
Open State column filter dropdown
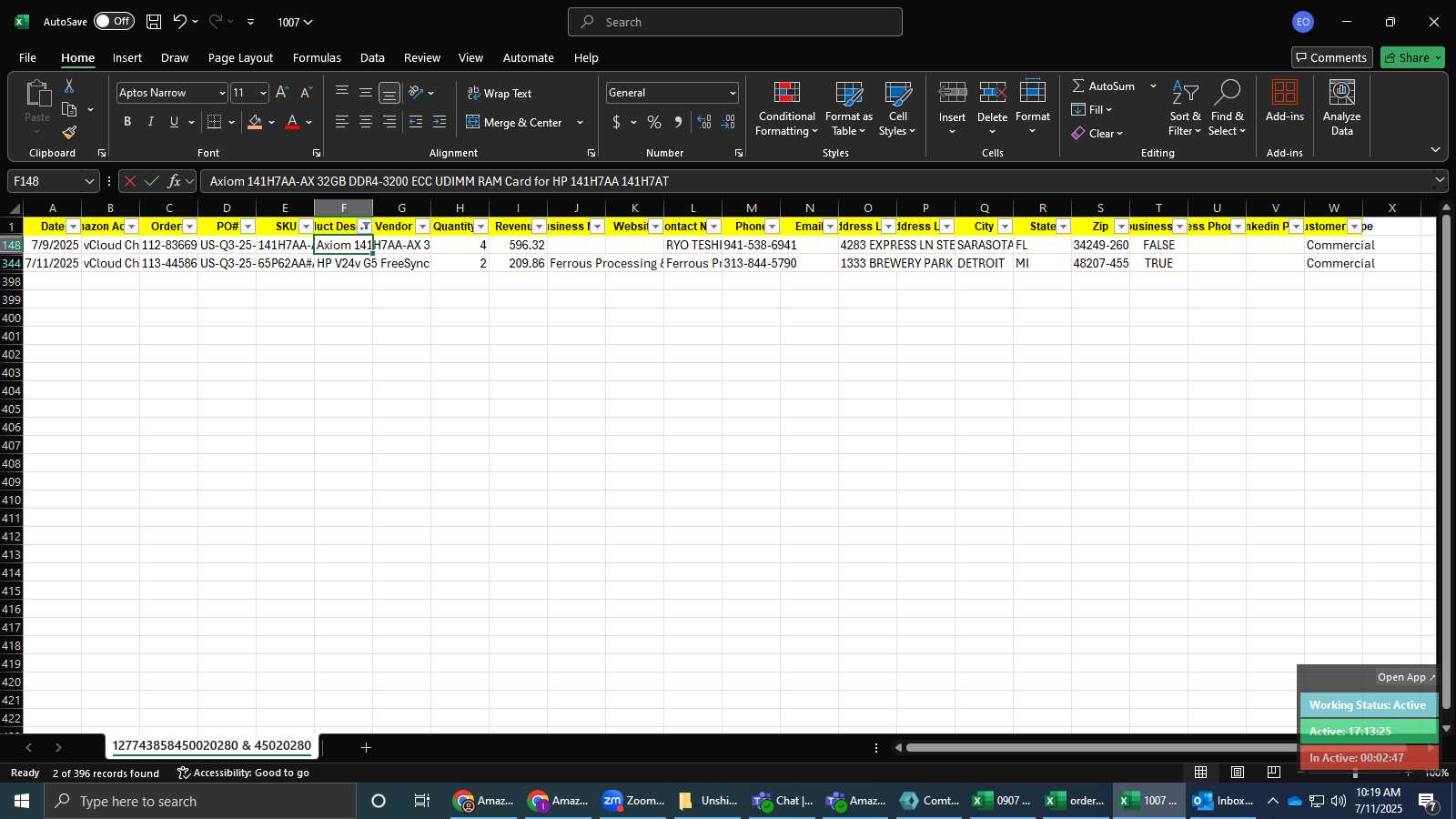coord(1064,227)
